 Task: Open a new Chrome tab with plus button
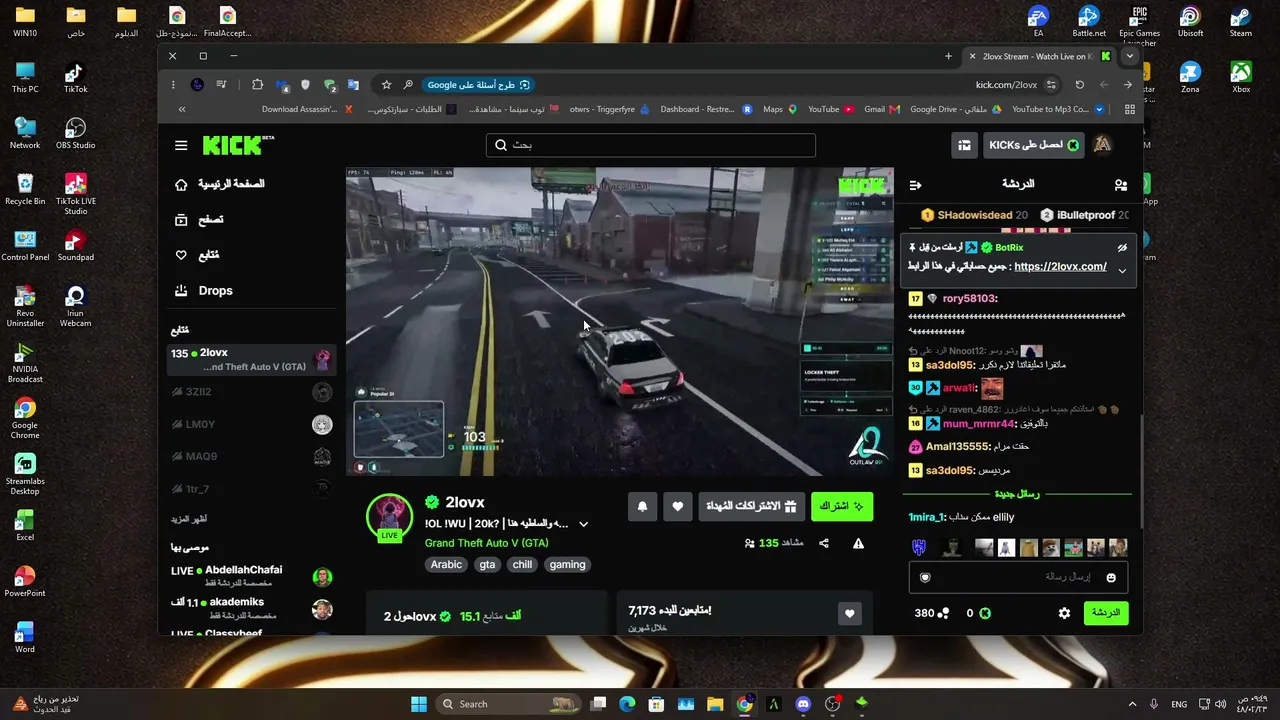948,56
